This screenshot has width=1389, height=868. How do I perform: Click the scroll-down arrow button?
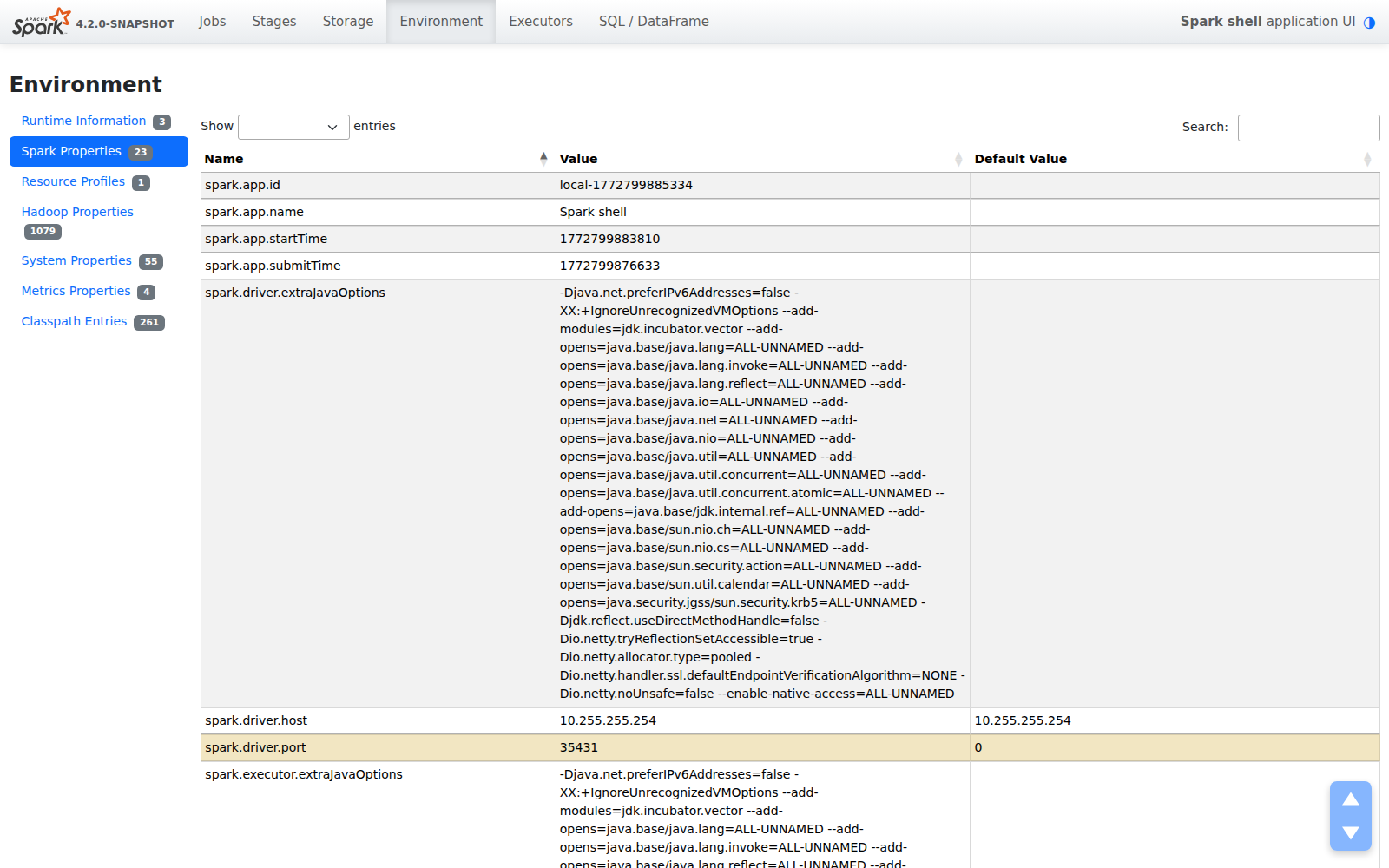tap(1350, 832)
